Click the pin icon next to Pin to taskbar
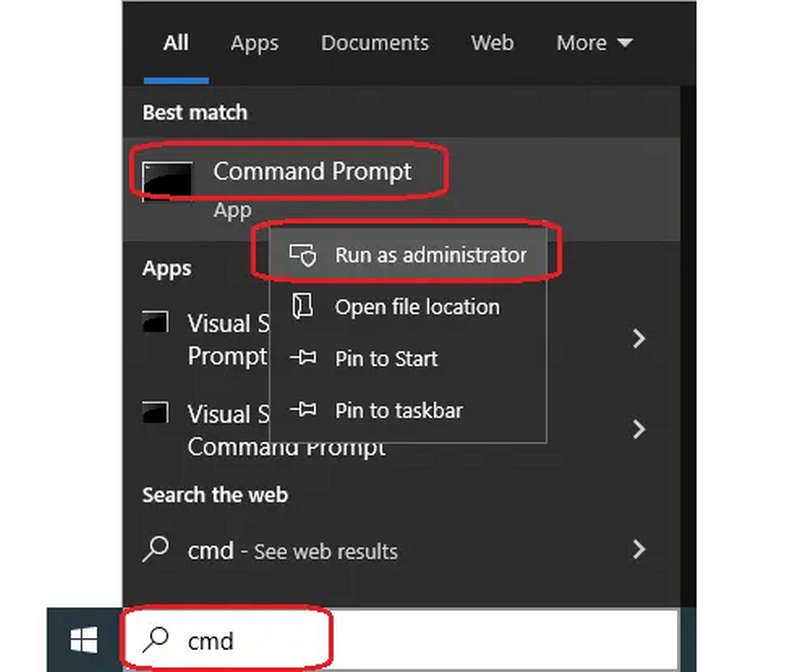 [303, 409]
